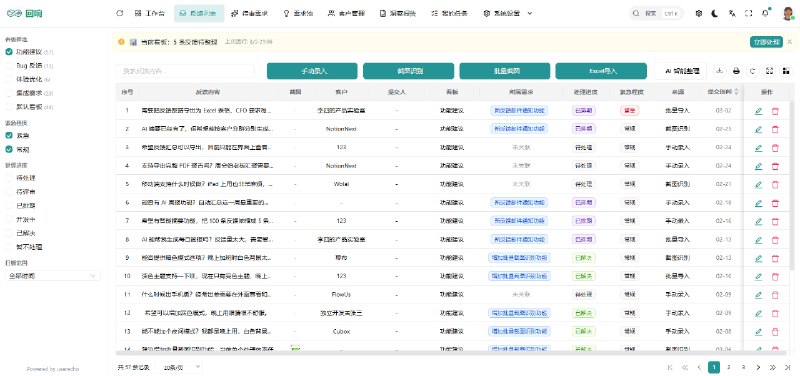Click the 截图识别 button
Viewport: 800px width, 376px height.
click(x=409, y=71)
